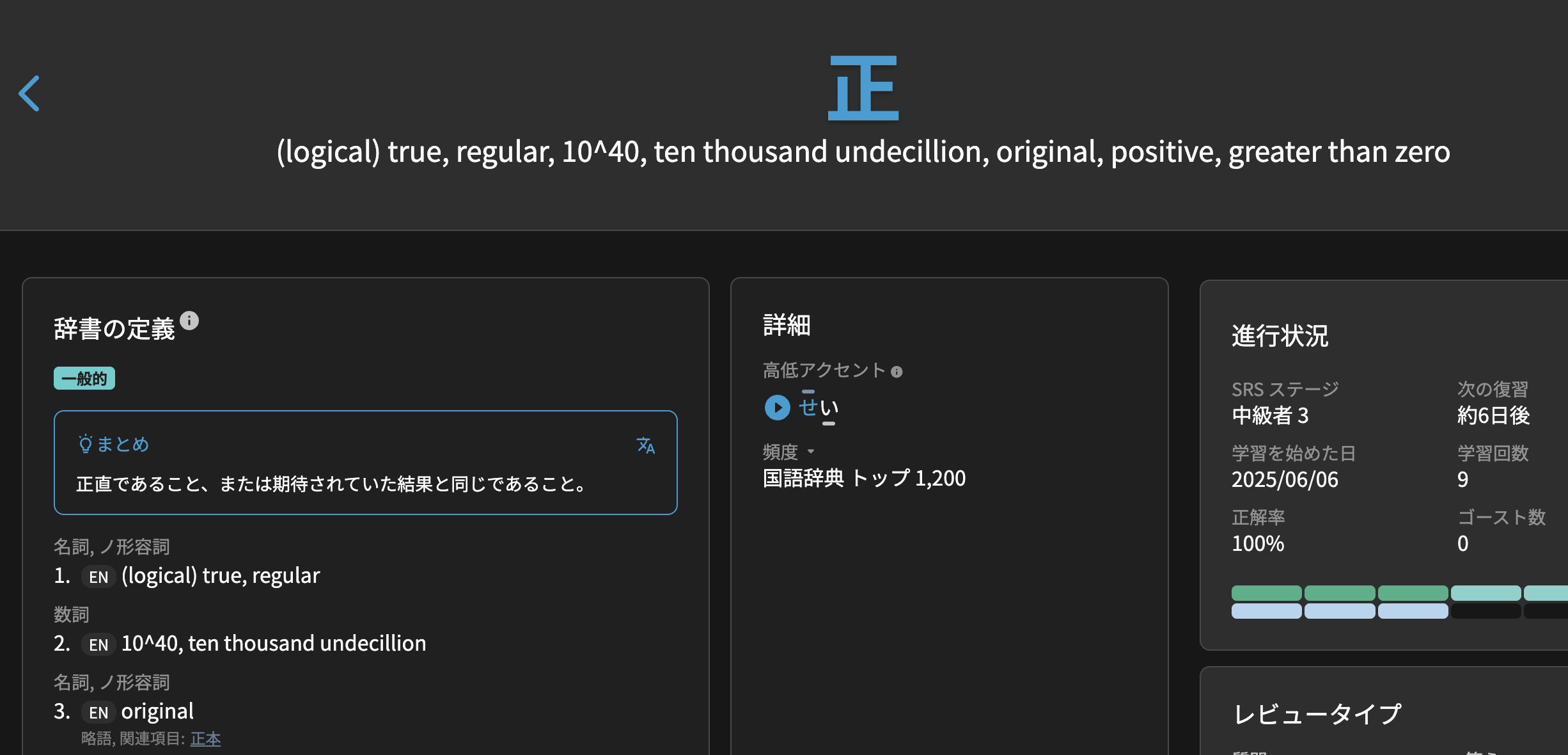The width and height of the screenshot is (1568, 755).
Task: Click the せい pitch accent reading
Action: point(819,408)
